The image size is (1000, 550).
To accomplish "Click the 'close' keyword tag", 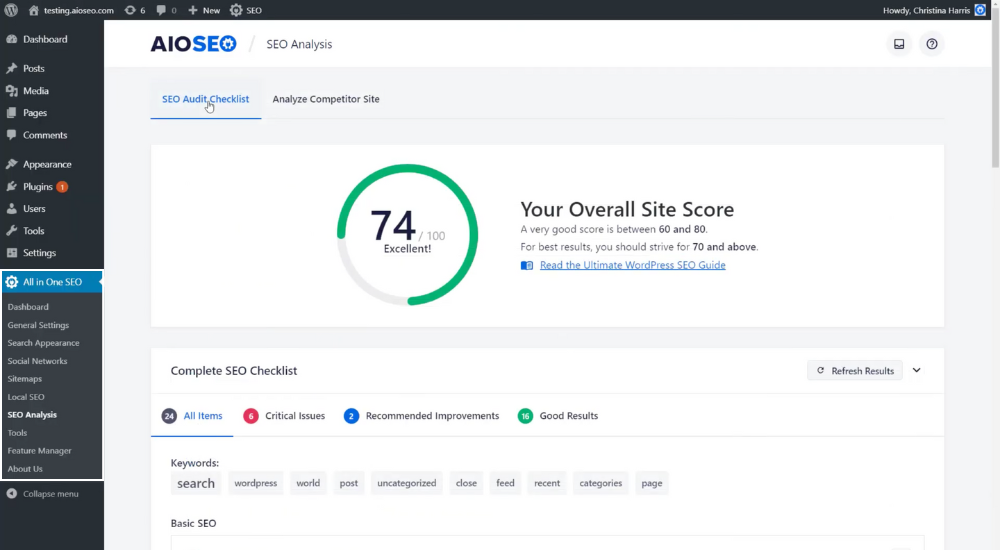I will coord(466,483).
